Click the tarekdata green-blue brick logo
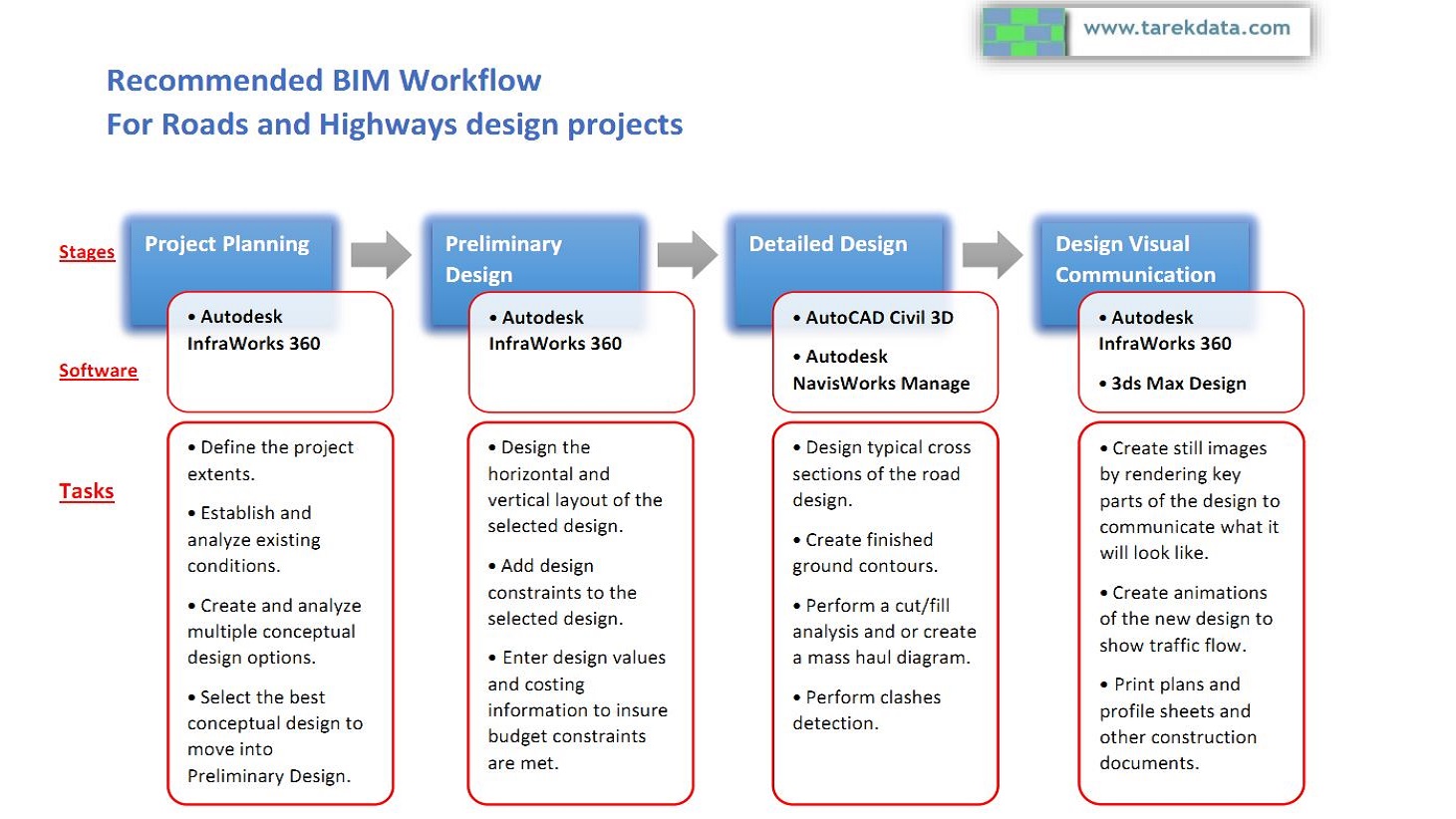 point(1023,31)
